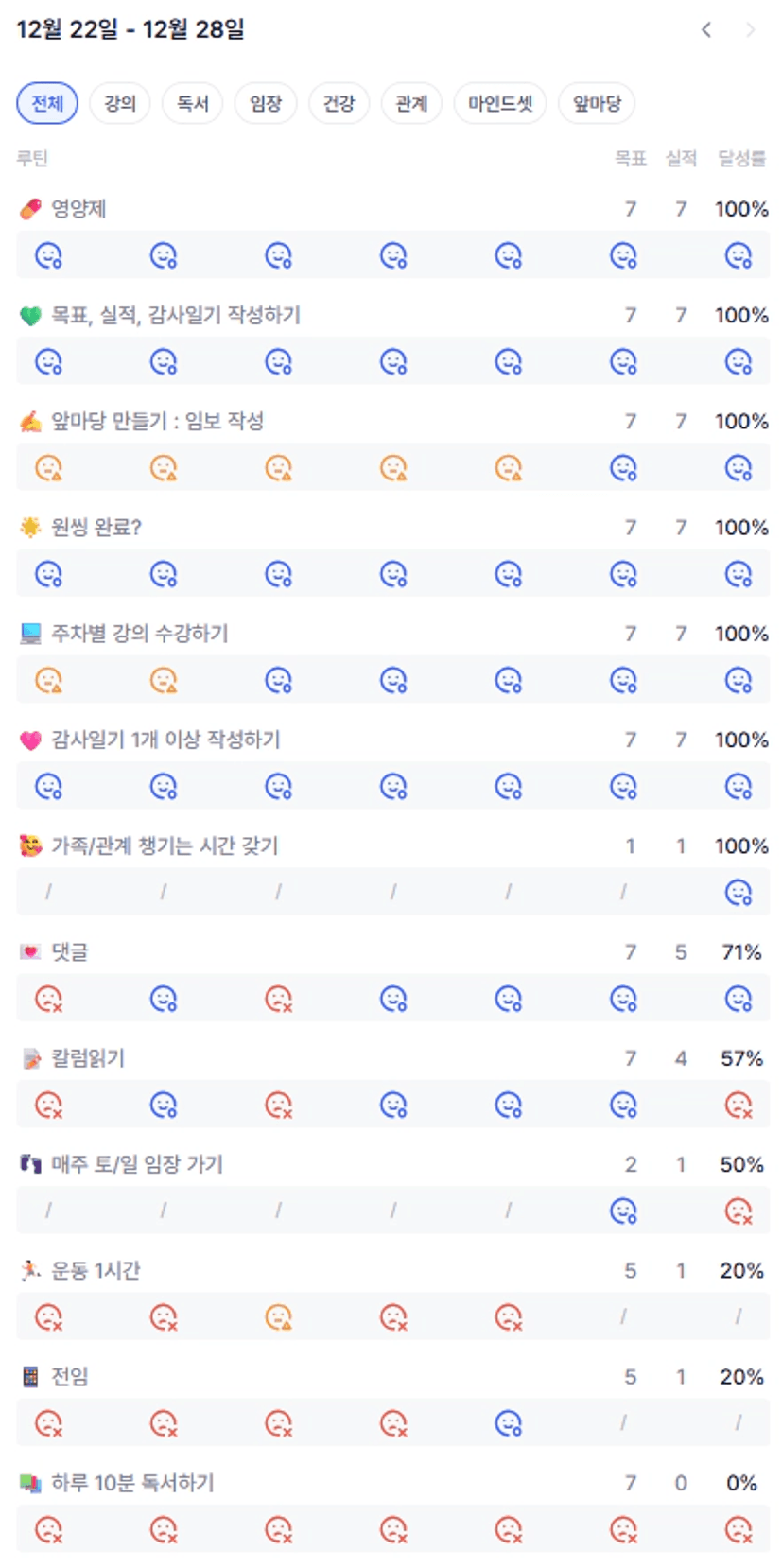Toggle first day red face for 댓글
Viewport: 782px width, 1568px height.
click(x=48, y=999)
